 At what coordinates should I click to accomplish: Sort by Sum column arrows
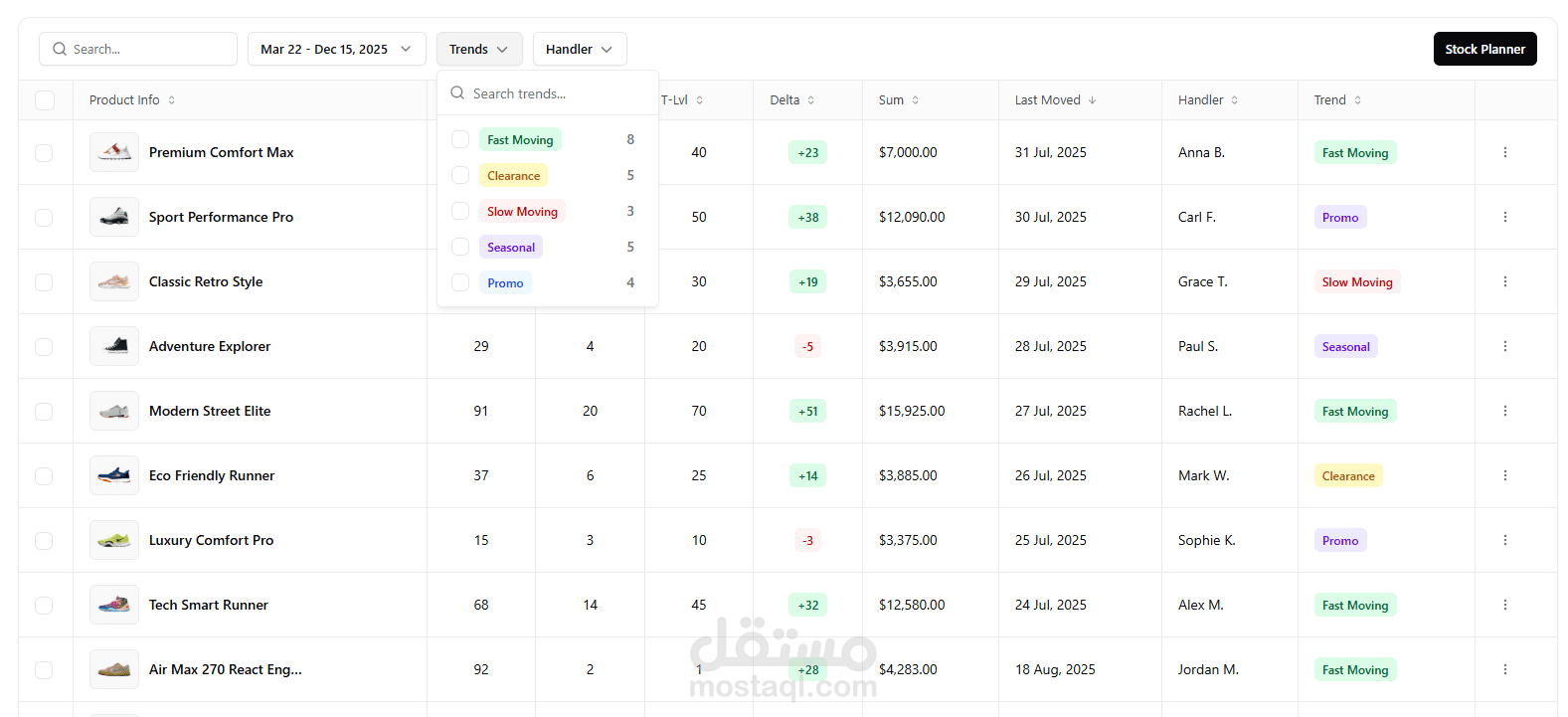coord(915,100)
